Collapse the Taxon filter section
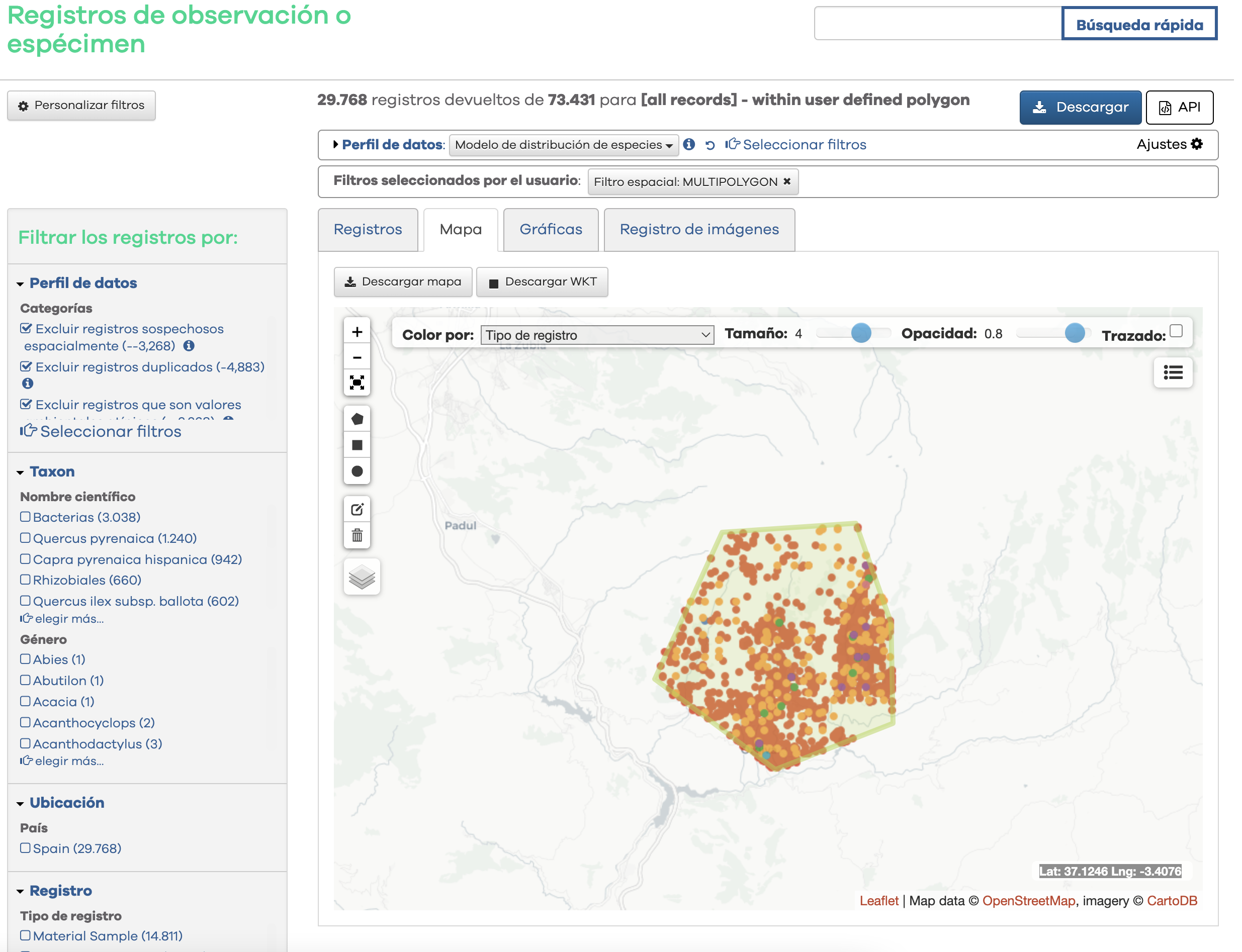1242x952 pixels. pyautogui.click(x=52, y=471)
